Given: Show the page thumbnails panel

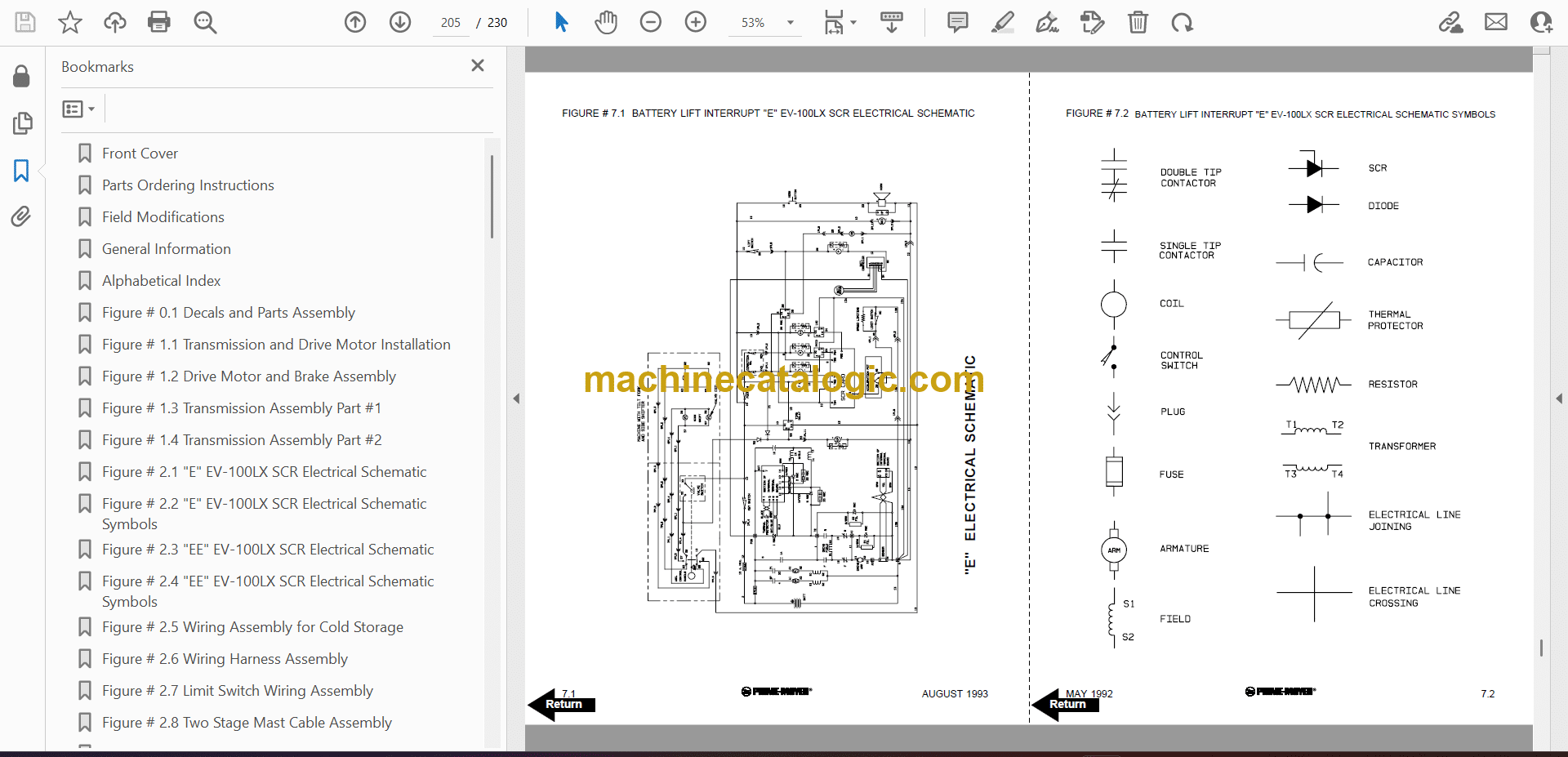Looking at the screenshot, I should pyautogui.click(x=22, y=123).
